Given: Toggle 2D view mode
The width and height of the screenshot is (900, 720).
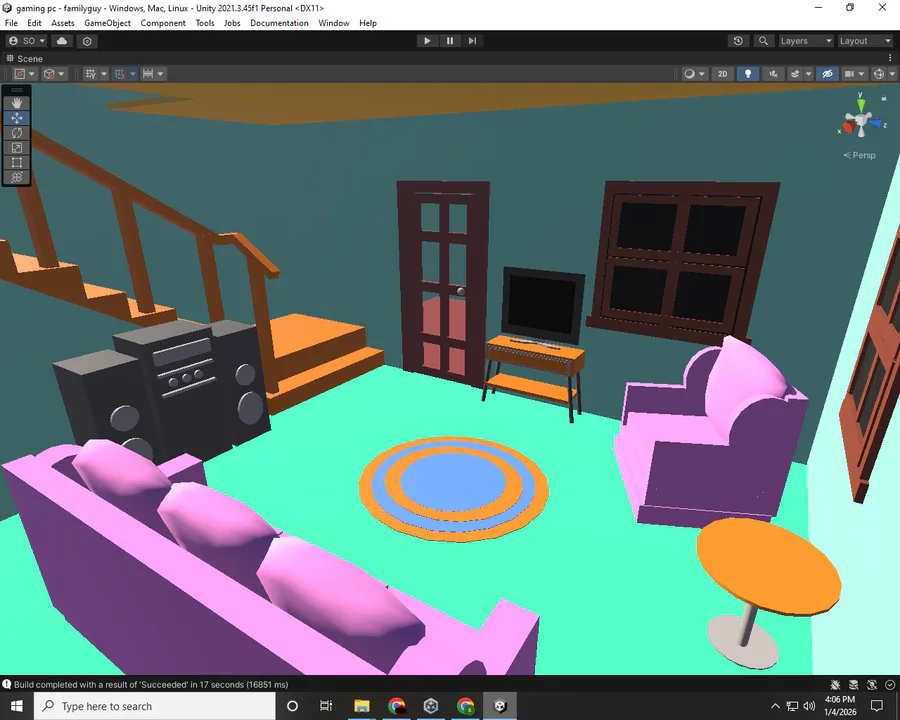Looking at the screenshot, I should click(723, 73).
